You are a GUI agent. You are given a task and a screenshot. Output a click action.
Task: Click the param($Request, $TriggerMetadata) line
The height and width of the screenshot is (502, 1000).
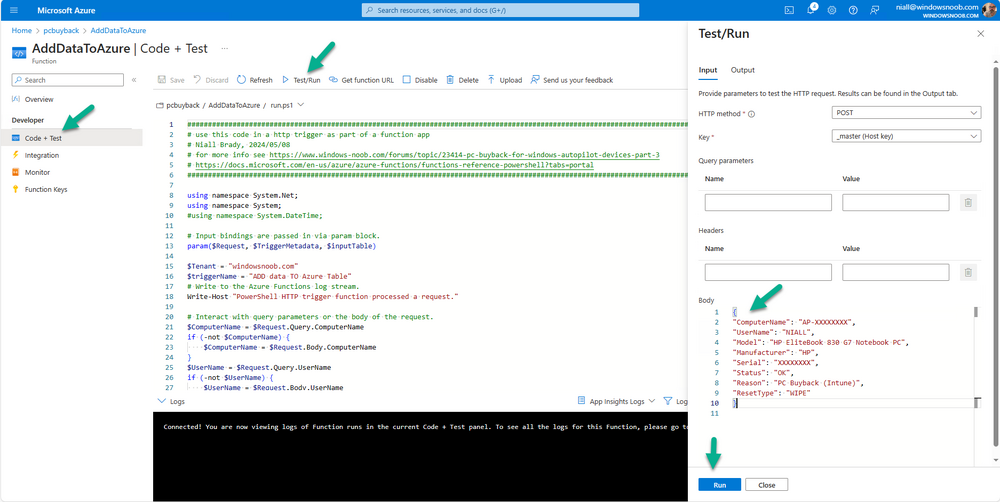(281, 246)
